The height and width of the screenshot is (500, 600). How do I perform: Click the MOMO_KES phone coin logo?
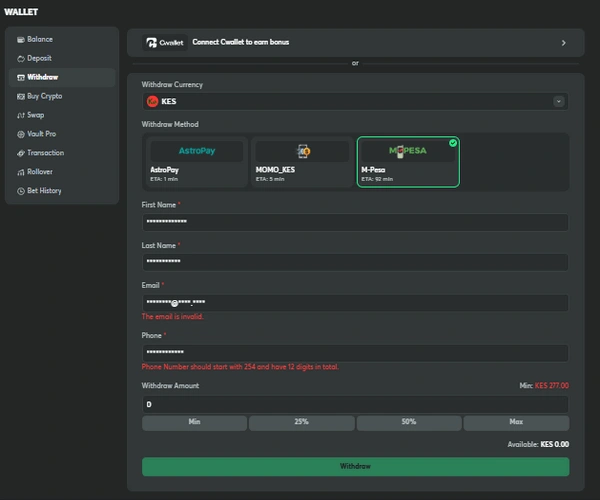303,151
